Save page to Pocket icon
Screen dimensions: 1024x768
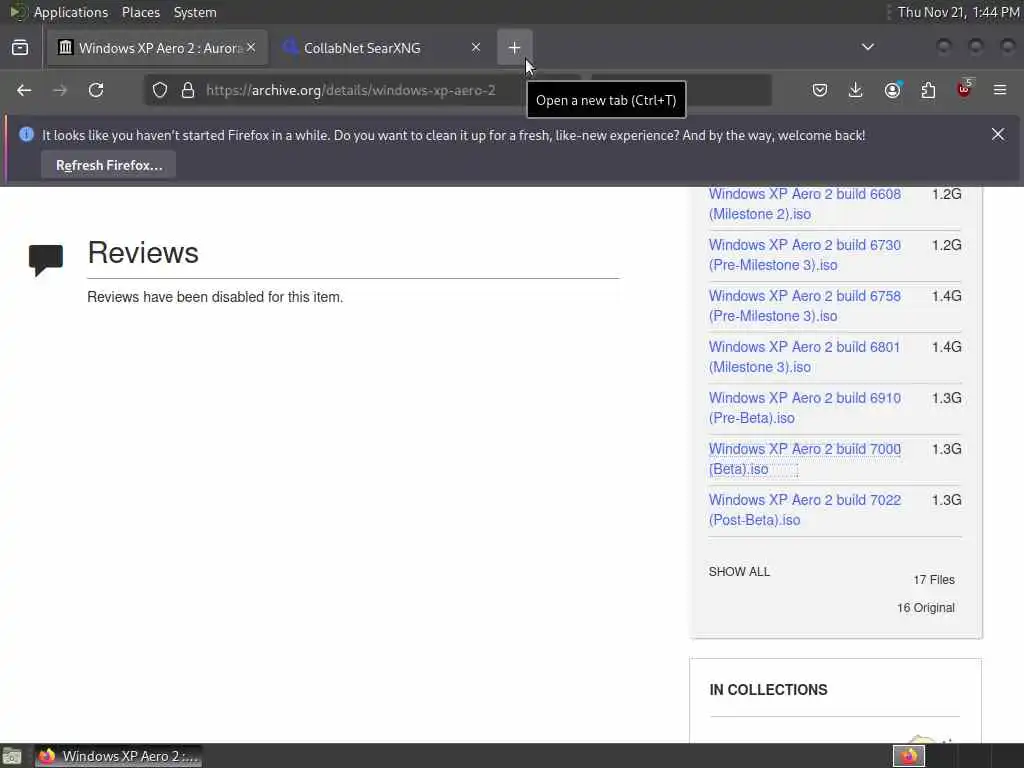coord(820,90)
